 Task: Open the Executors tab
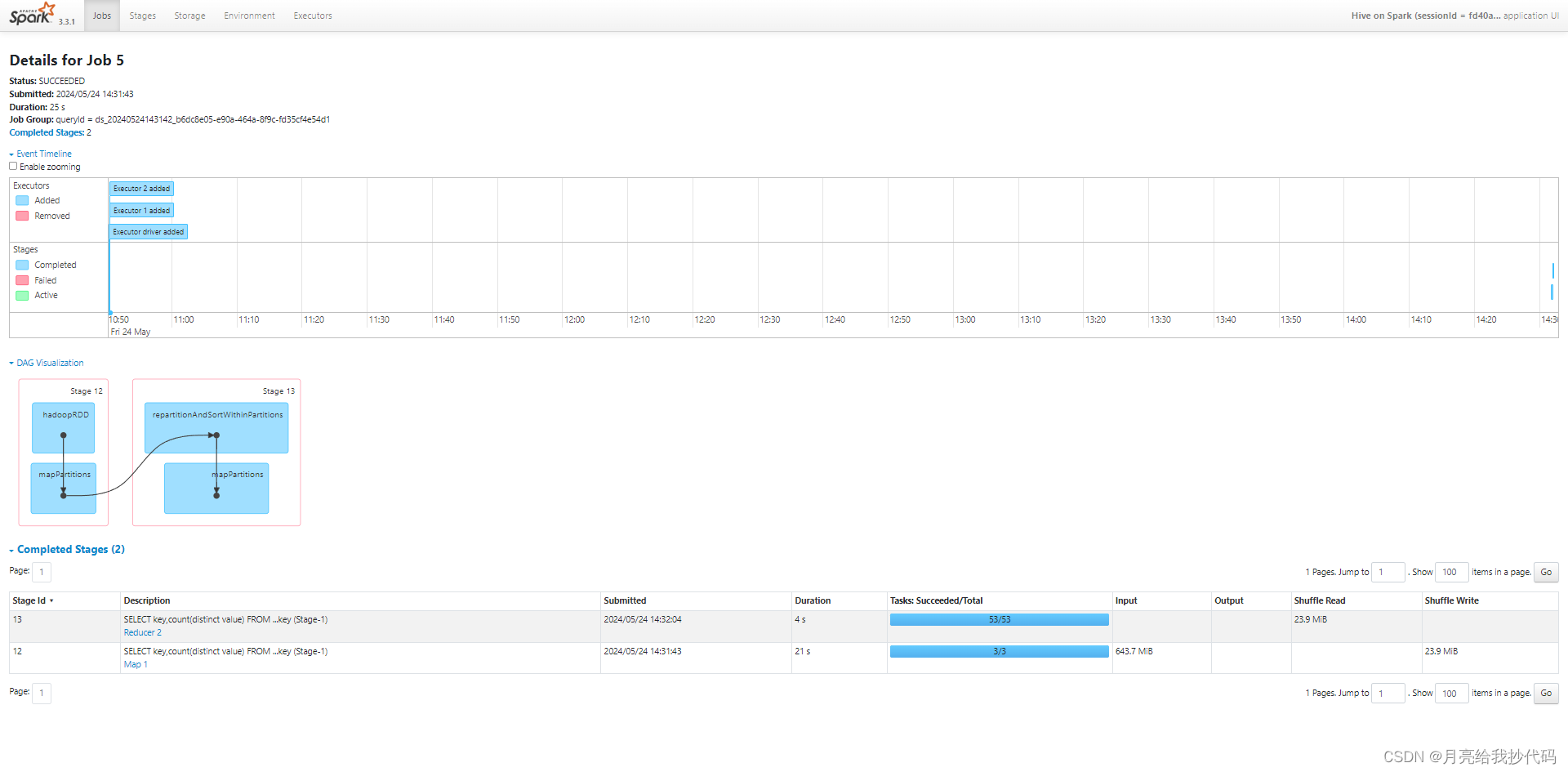coord(313,16)
